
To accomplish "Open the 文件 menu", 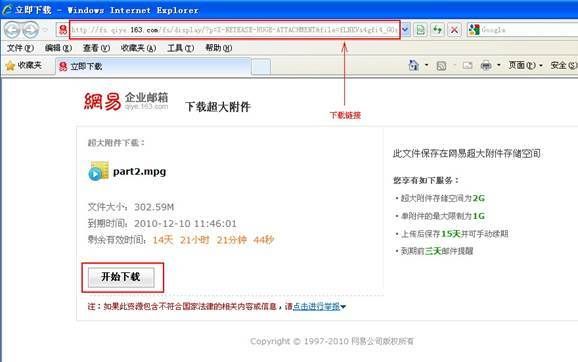I will (20, 48).
